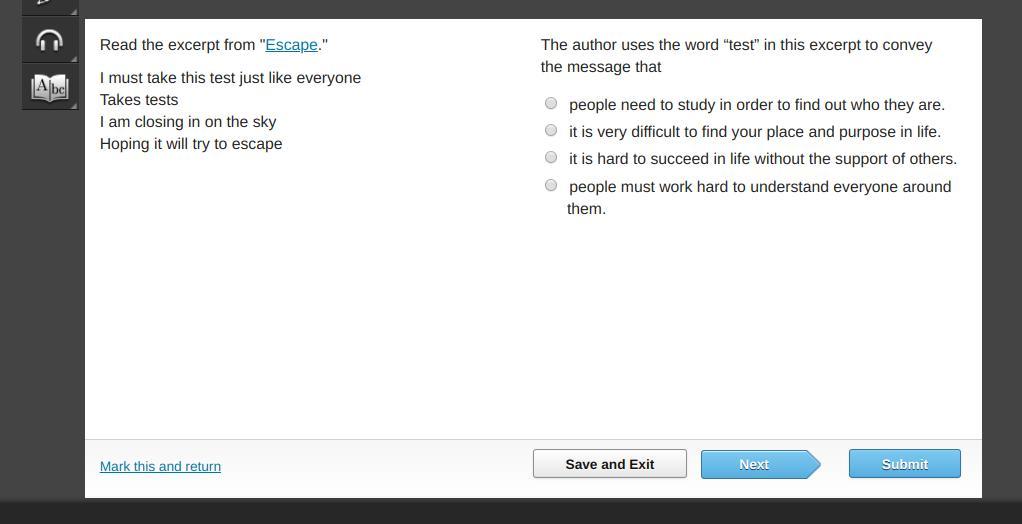Viewport: 1022px width, 524px height.
Task: Pick radio button 'hard to succeed in life'
Action: [x=551, y=157]
